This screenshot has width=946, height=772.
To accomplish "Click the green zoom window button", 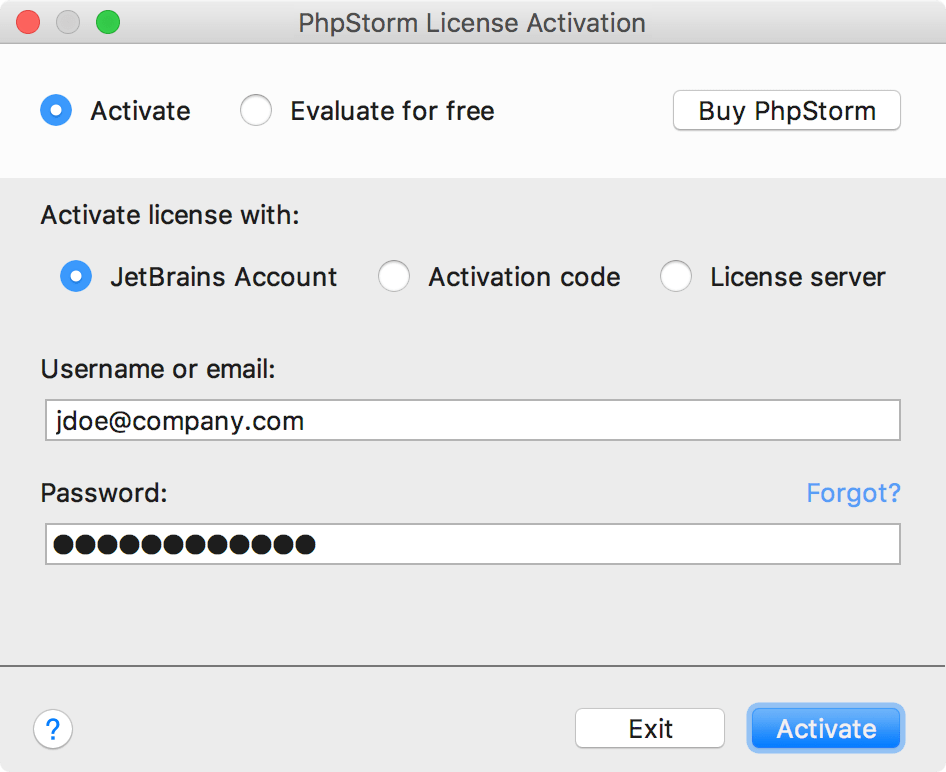I will pos(107,22).
